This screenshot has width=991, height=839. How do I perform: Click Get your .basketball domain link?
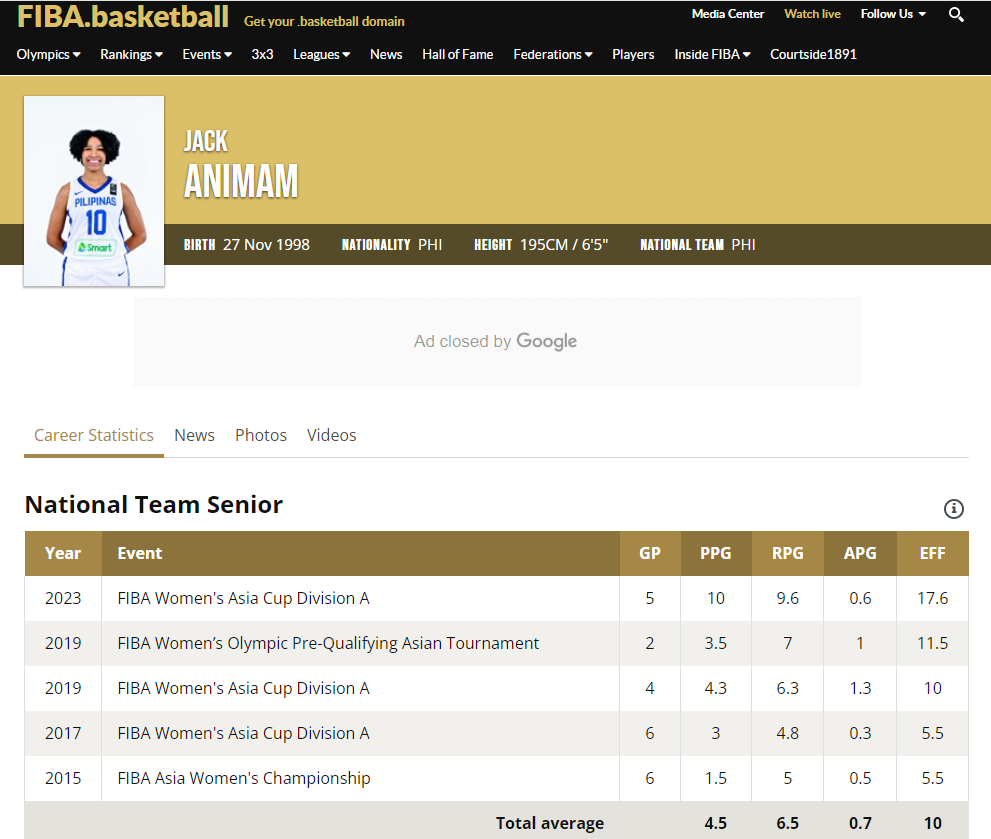pos(324,21)
